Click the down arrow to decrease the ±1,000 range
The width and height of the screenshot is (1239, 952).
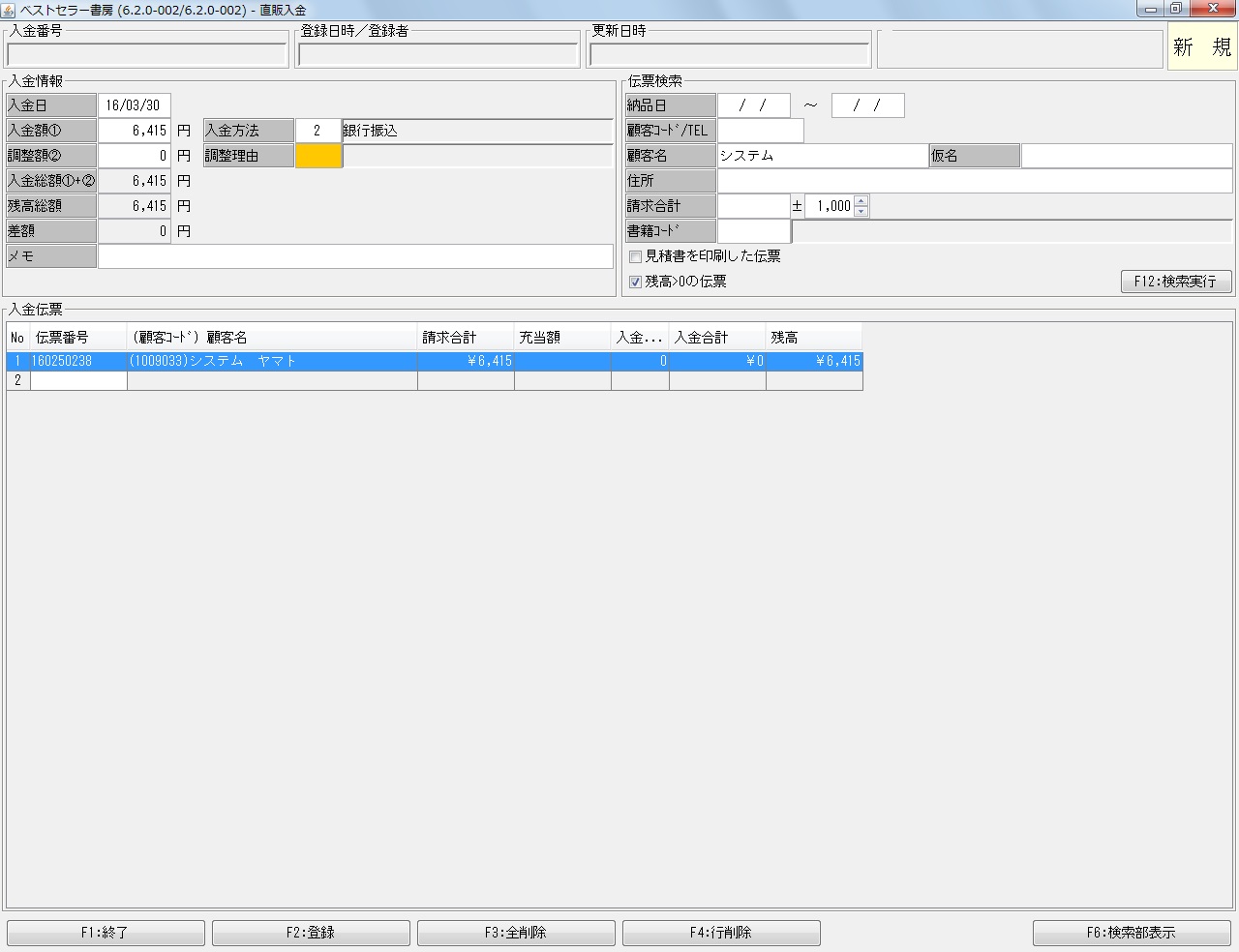click(x=860, y=210)
